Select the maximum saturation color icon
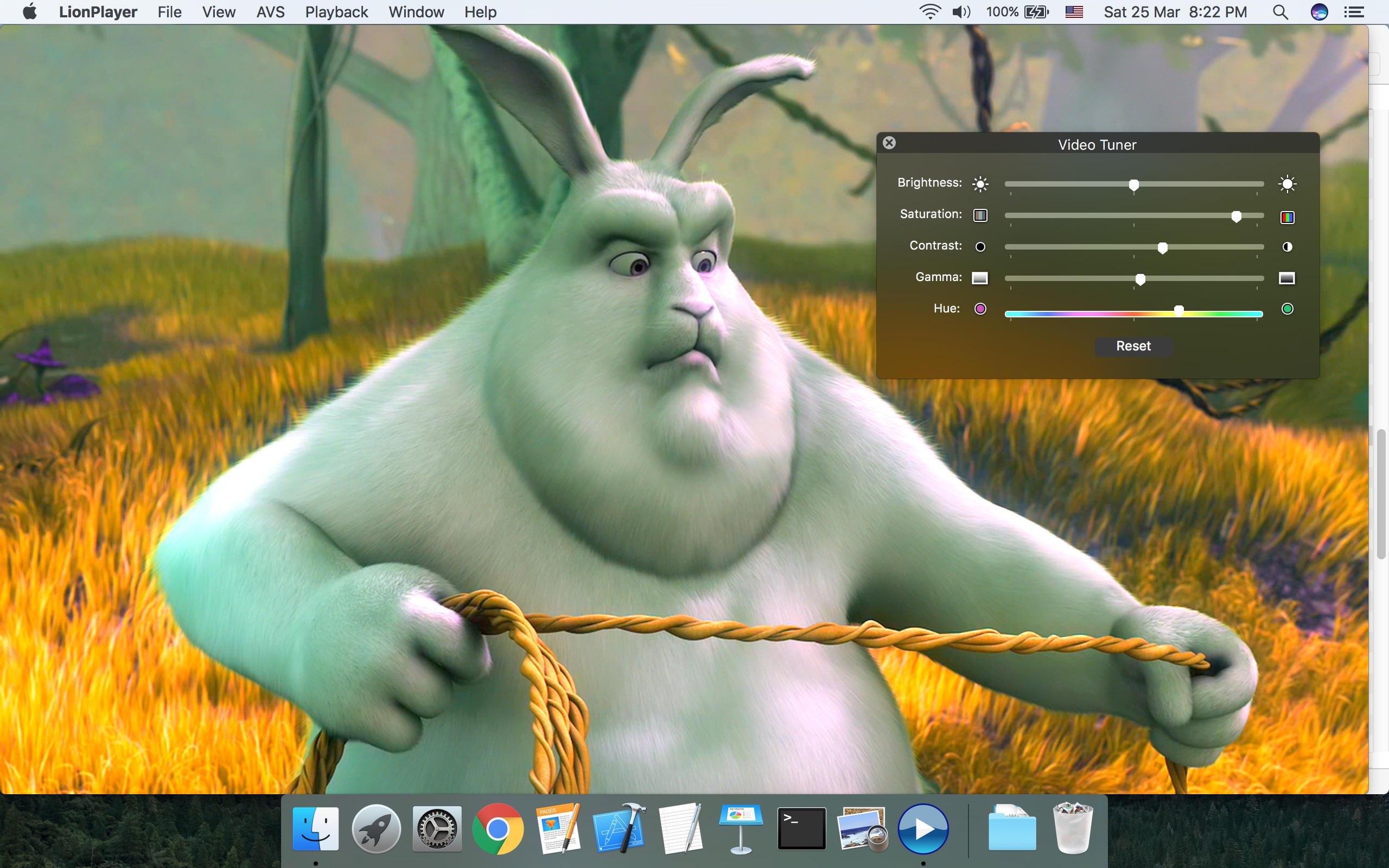The image size is (1389, 868). point(1287,216)
